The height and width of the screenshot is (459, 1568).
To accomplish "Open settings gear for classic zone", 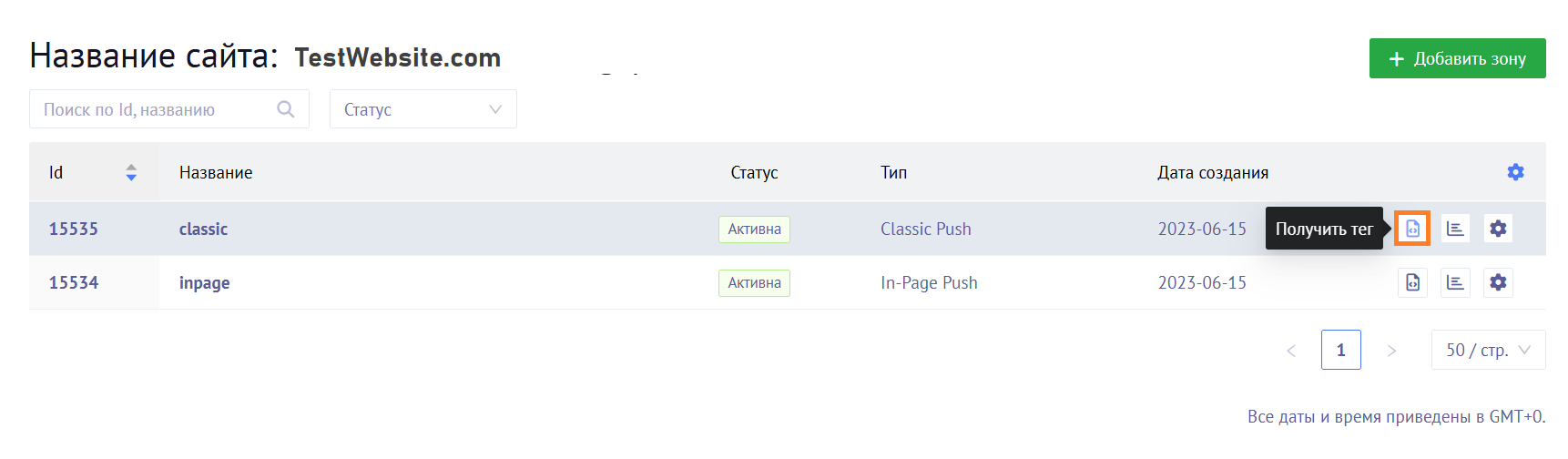I will [1498, 229].
